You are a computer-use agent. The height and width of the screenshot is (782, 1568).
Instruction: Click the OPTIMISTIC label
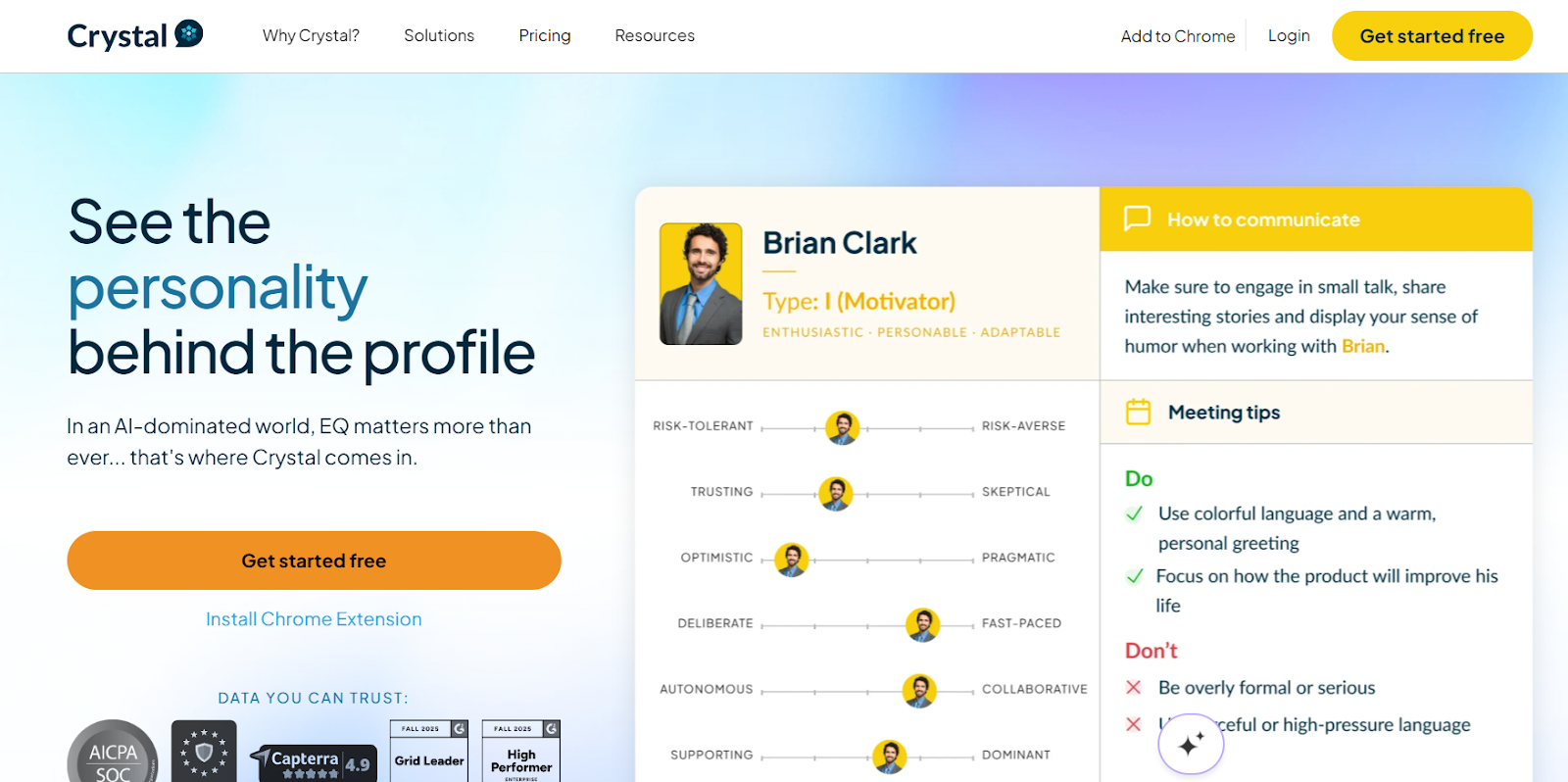[716, 558]
